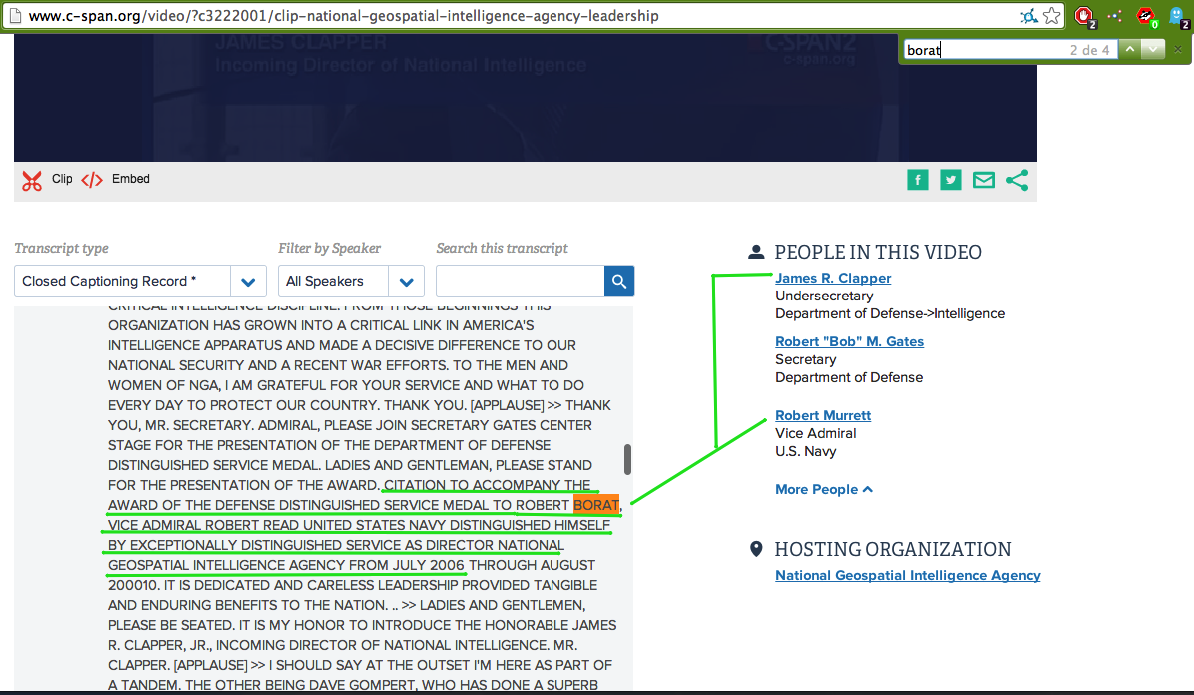Click the Search this transcript field
The width and height of the screenshot is (1194, 695).
(x=520, y=282)
